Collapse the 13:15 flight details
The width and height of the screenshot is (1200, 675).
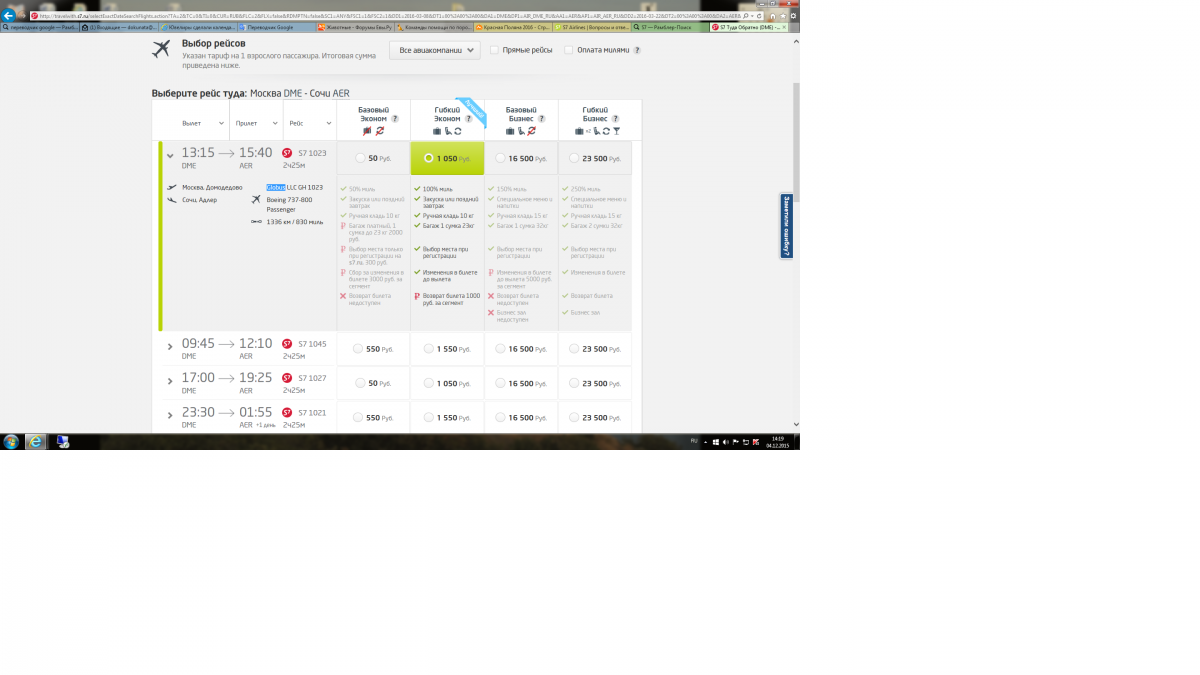click(170, 156)
